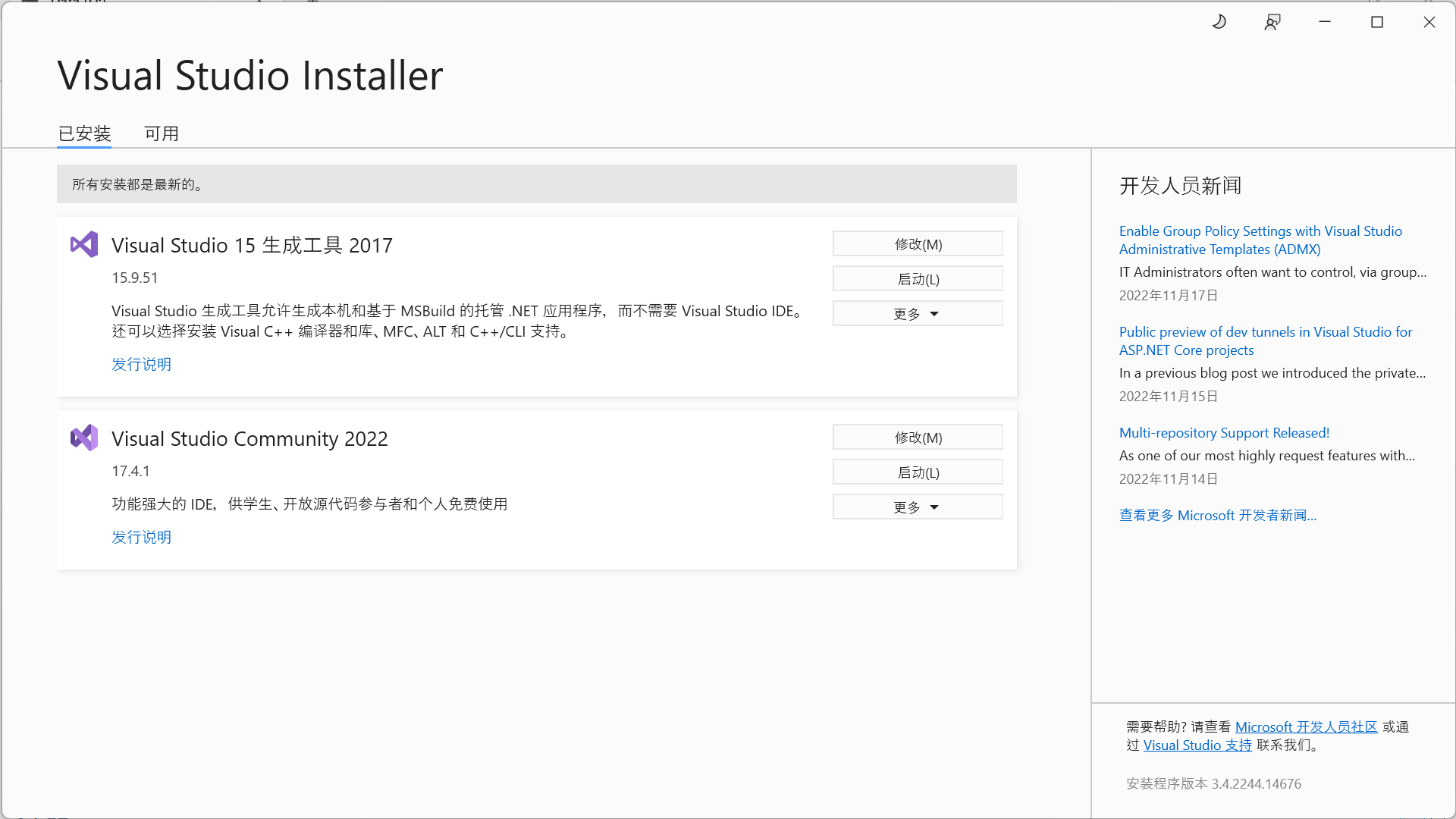Click 查看更多 Microsoft 开发者新闻 link

pyautogui.click(x=1218, y=516)
